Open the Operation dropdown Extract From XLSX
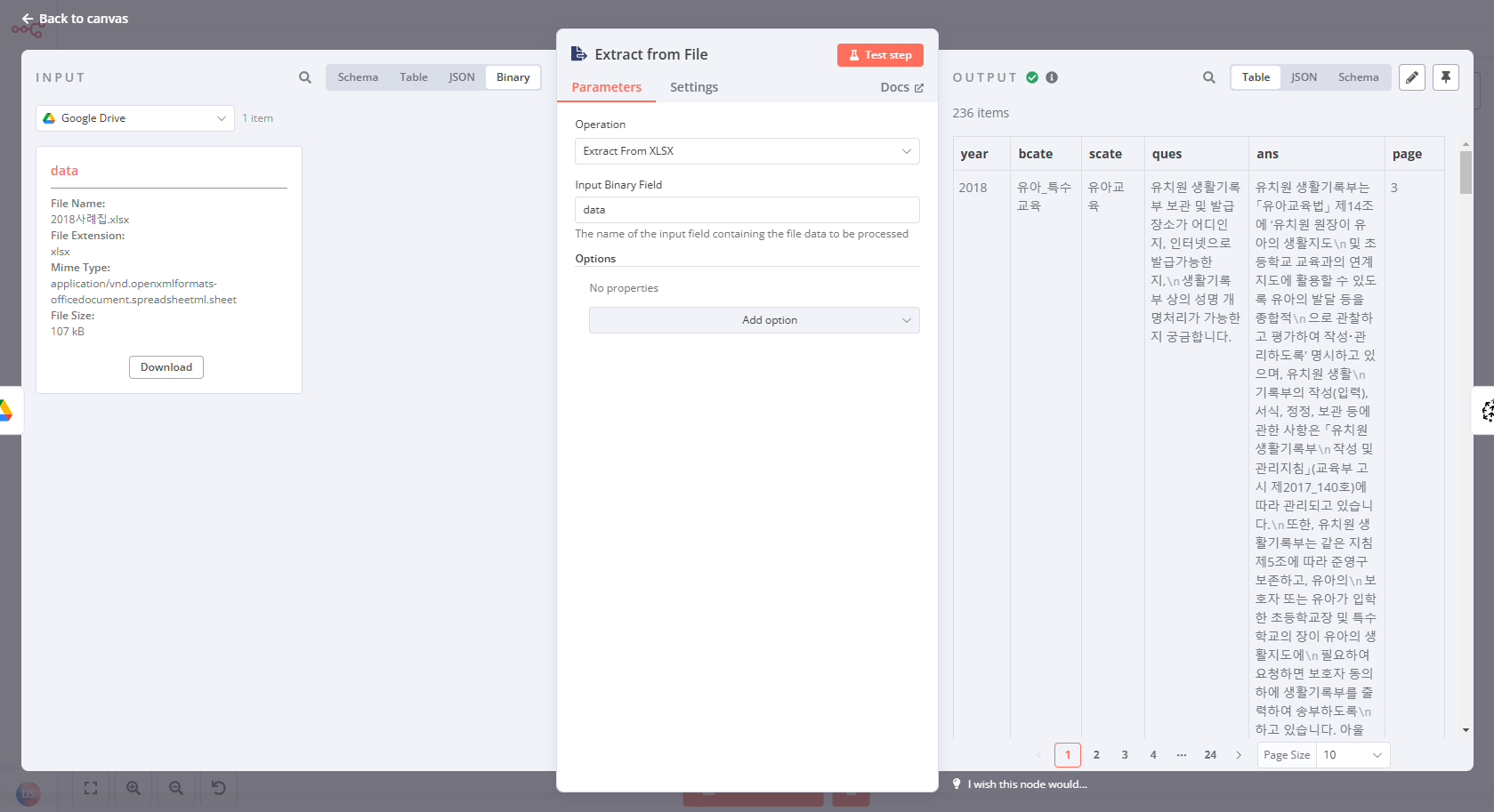The width and height of the screenshot is (1494, 812). click(747, 151)
